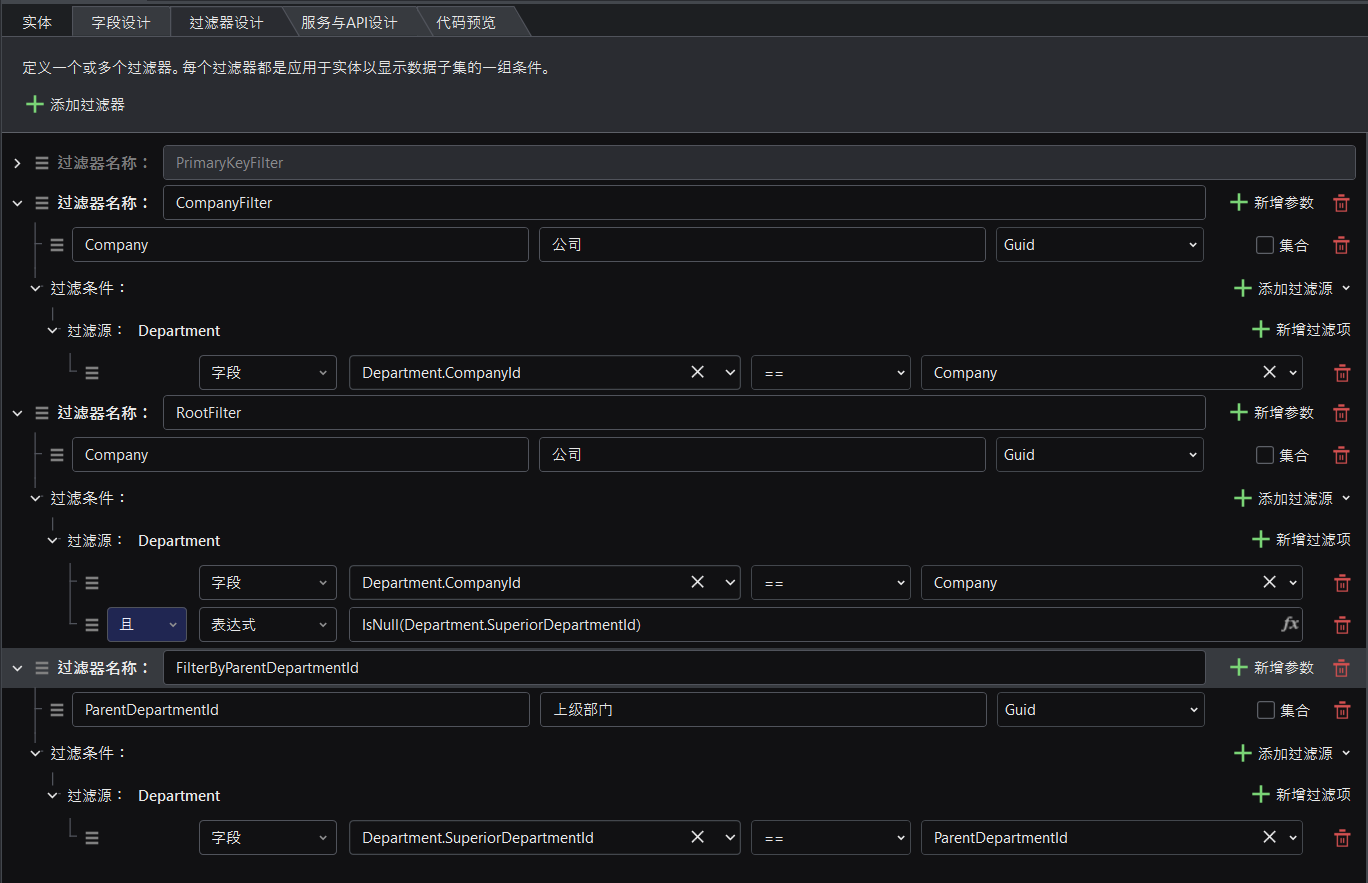This screenshot has height=883, width=1368.
Task: Collapse the FilterByParentDepartmentId filter
Action: (x=17, y=668)
